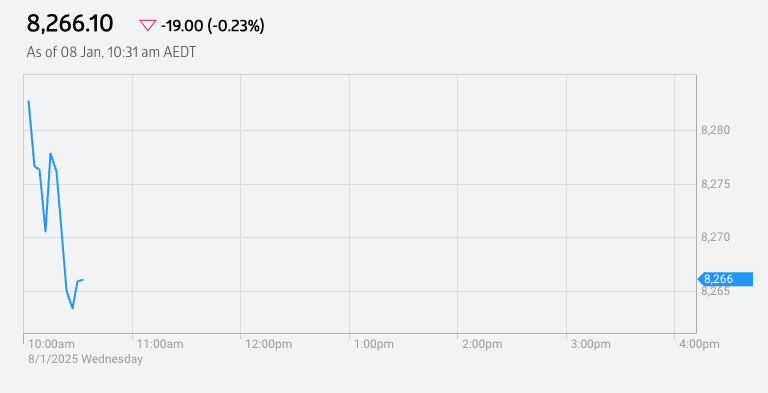Click the 8,275 price axis label
This screenshot has width=768, height=393.
point(716,184)
